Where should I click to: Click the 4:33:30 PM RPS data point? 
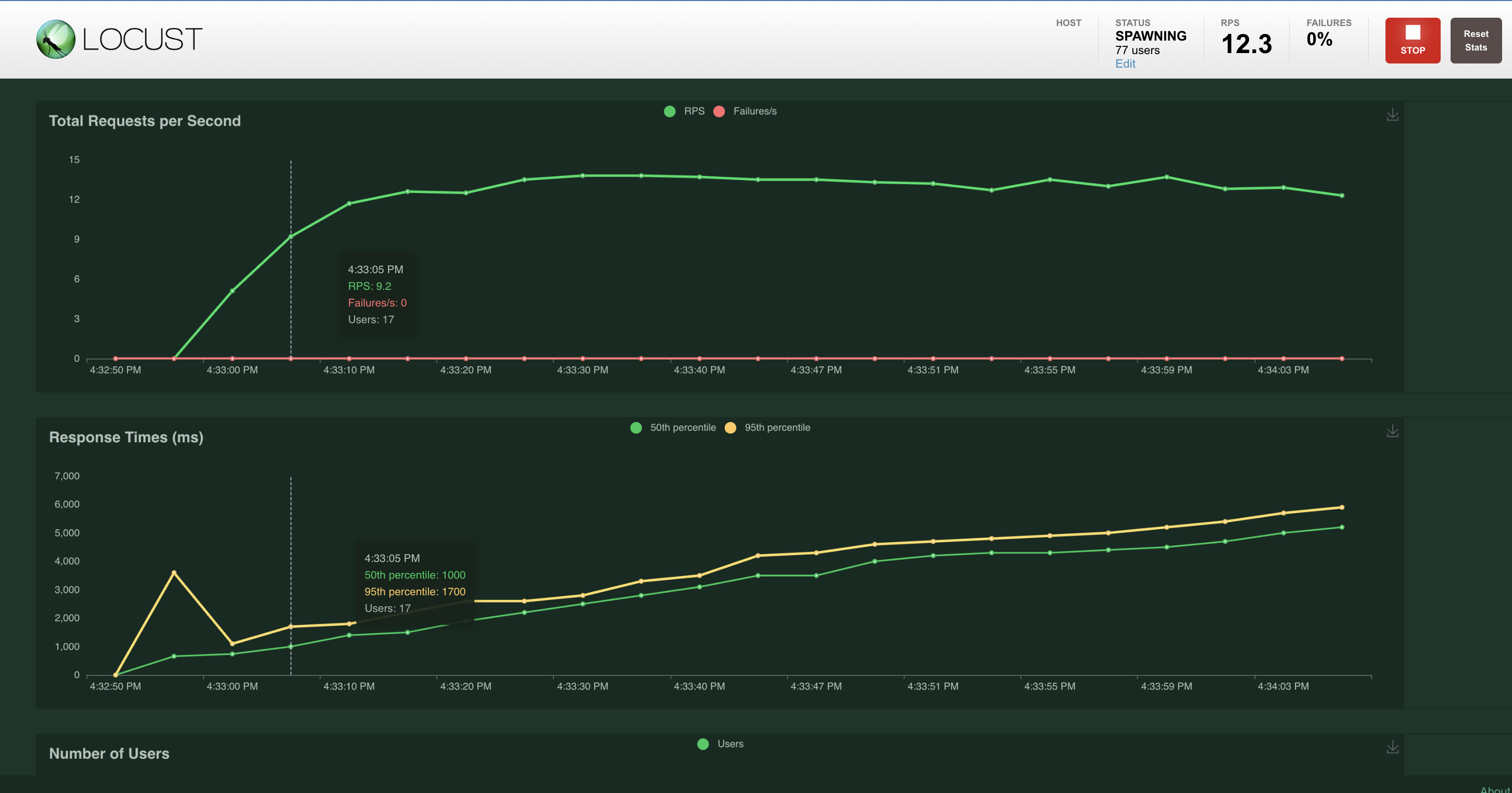582,175
